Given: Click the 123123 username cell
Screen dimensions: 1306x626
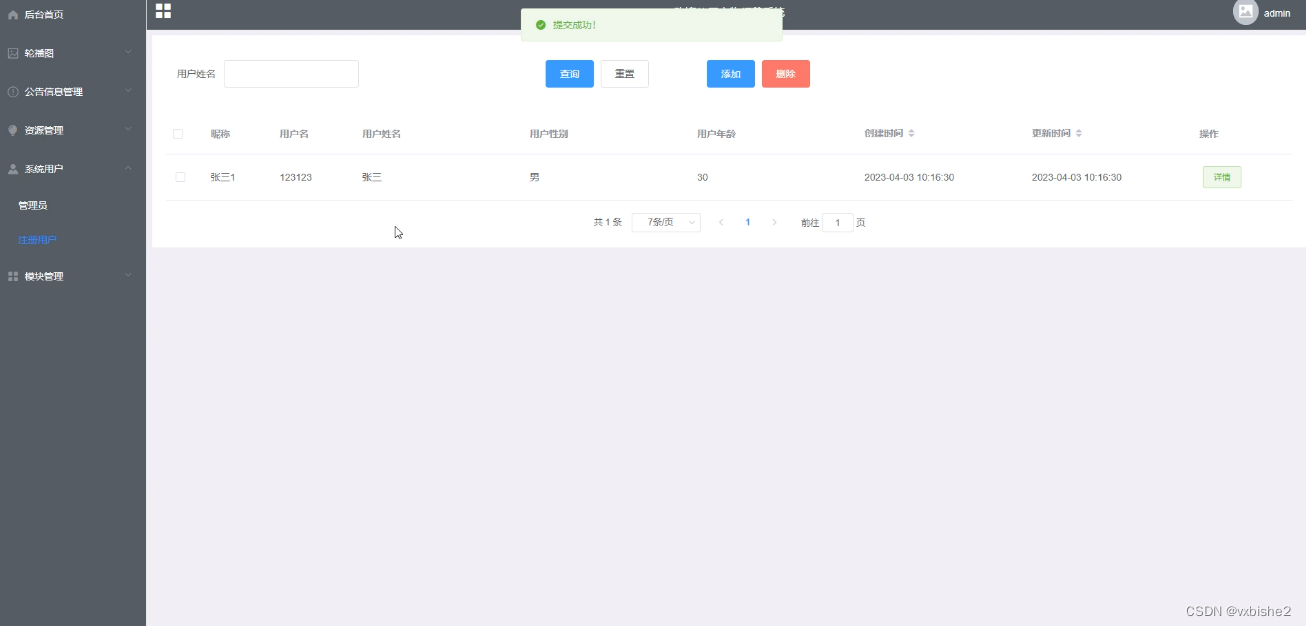Looking at the screenshot, I should [296, 177].
